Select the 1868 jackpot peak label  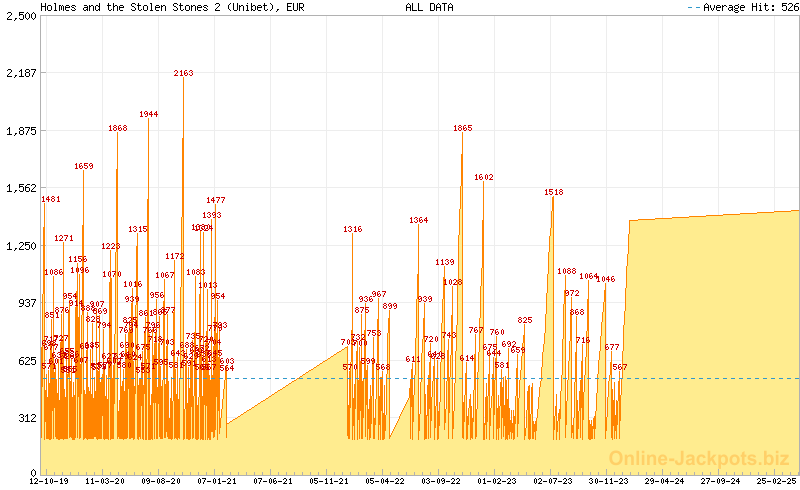tap(118, 128)
